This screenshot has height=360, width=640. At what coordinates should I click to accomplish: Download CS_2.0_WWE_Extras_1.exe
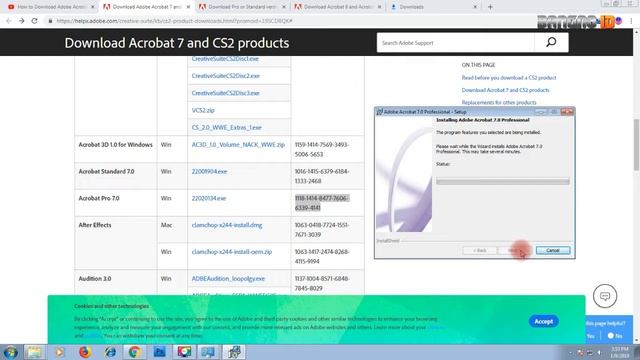[x=227, y=127]
